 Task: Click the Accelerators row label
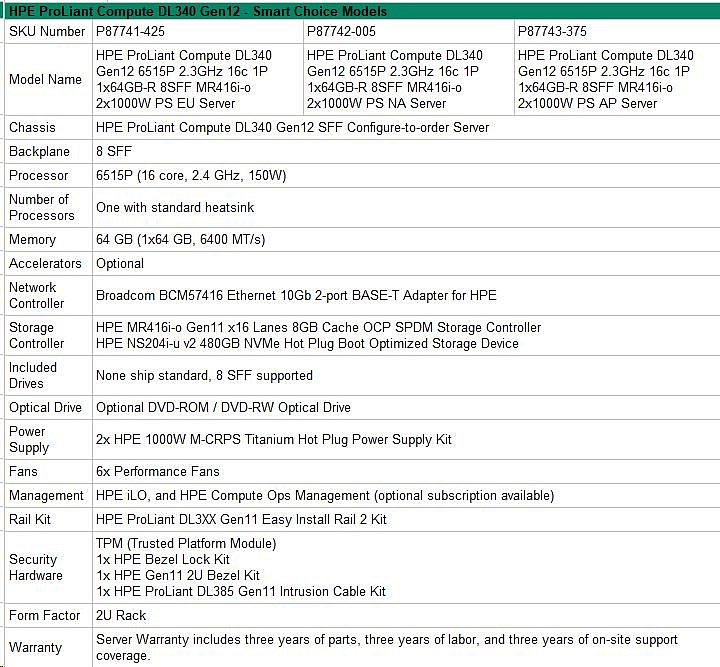pos(45,263)
